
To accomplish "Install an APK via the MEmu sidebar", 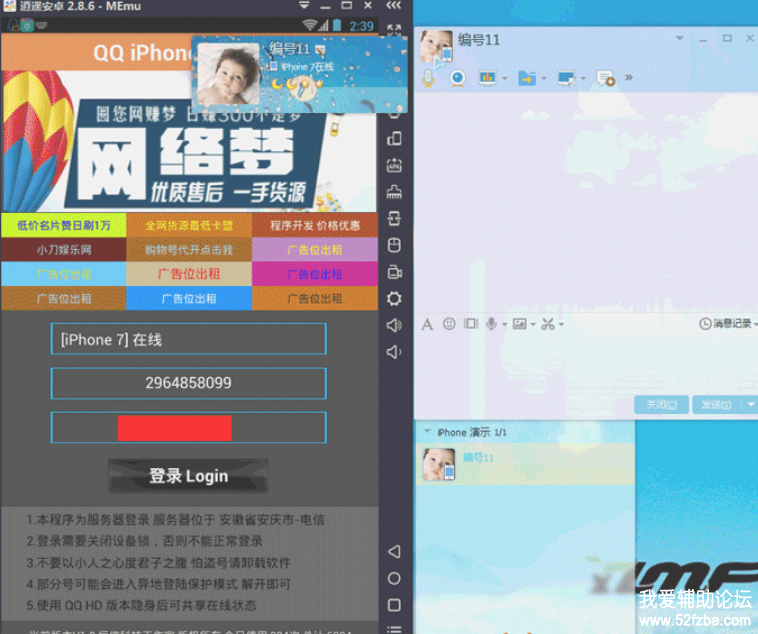I will (394, 165).
